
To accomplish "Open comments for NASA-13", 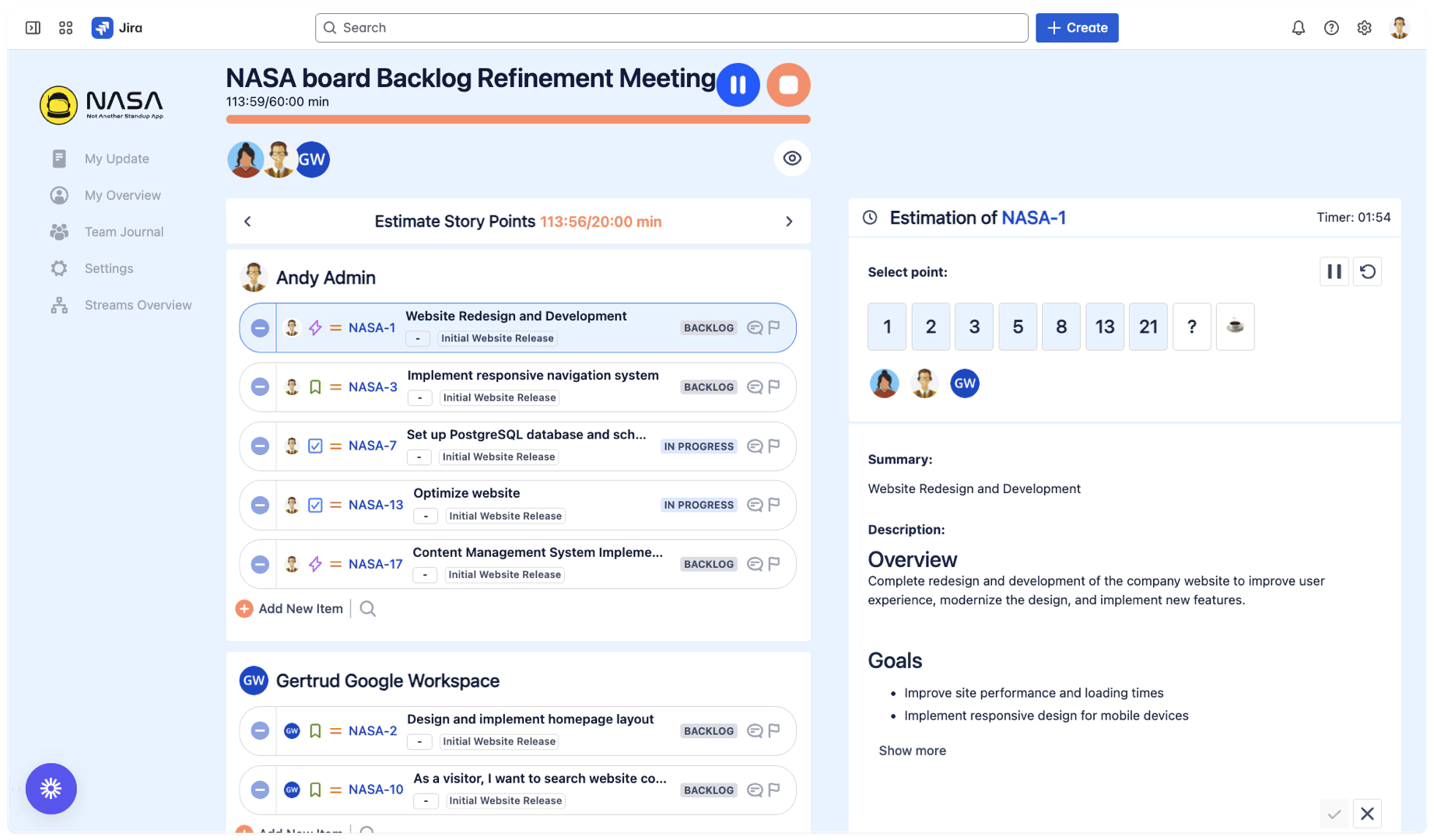I will click(x=754, y=505).
